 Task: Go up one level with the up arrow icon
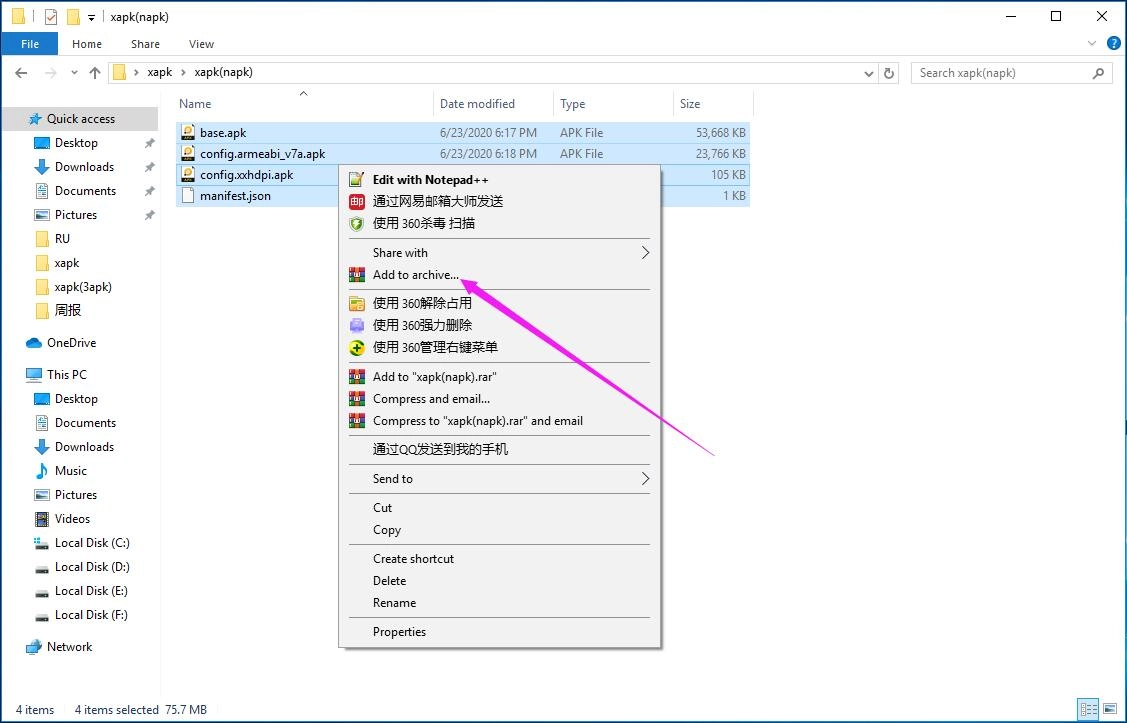94,72
